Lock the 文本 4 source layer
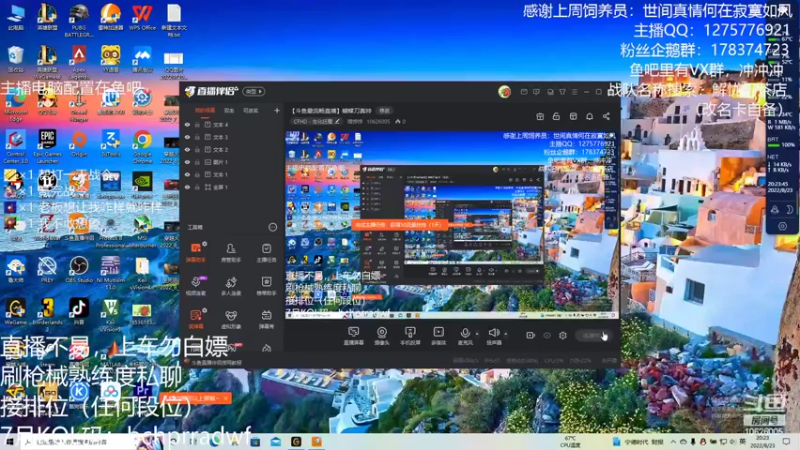 pos(197,124)
